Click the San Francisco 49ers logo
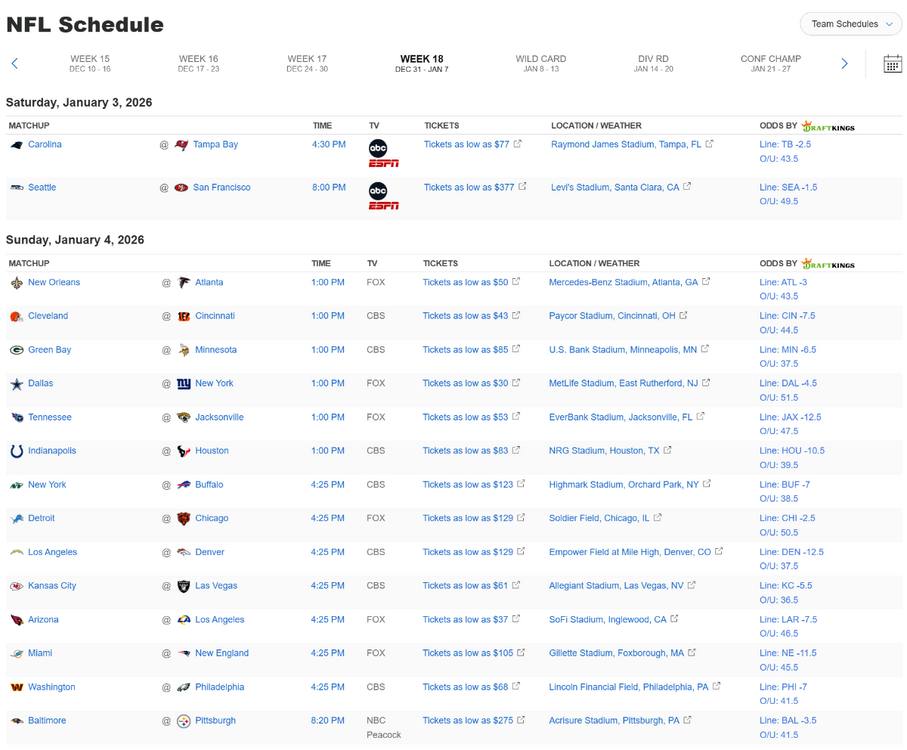The height and width of the screenshot is (750, 907). pyautogui.click(x=182, y=187)
